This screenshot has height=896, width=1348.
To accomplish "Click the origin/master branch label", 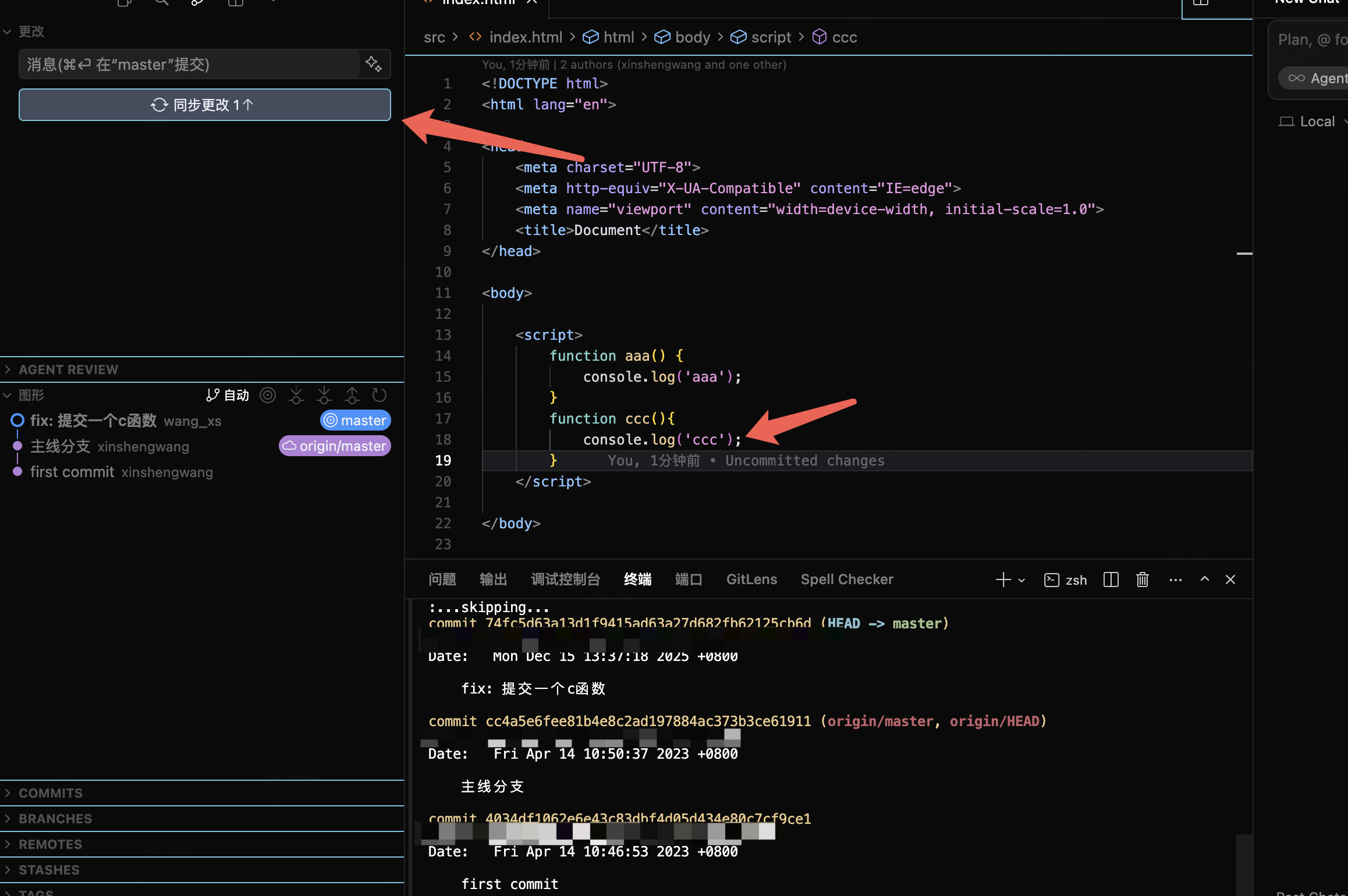I will point(335,446).
